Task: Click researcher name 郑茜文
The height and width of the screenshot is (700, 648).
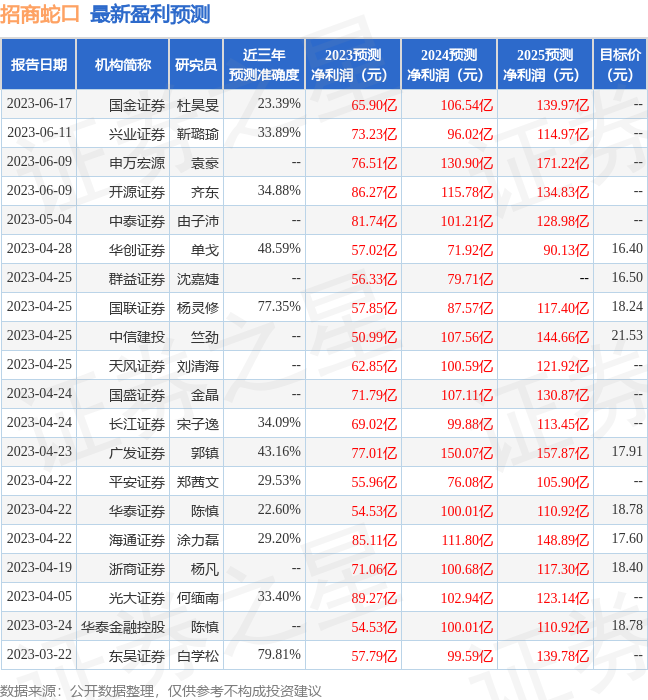Action: (198, 483)
